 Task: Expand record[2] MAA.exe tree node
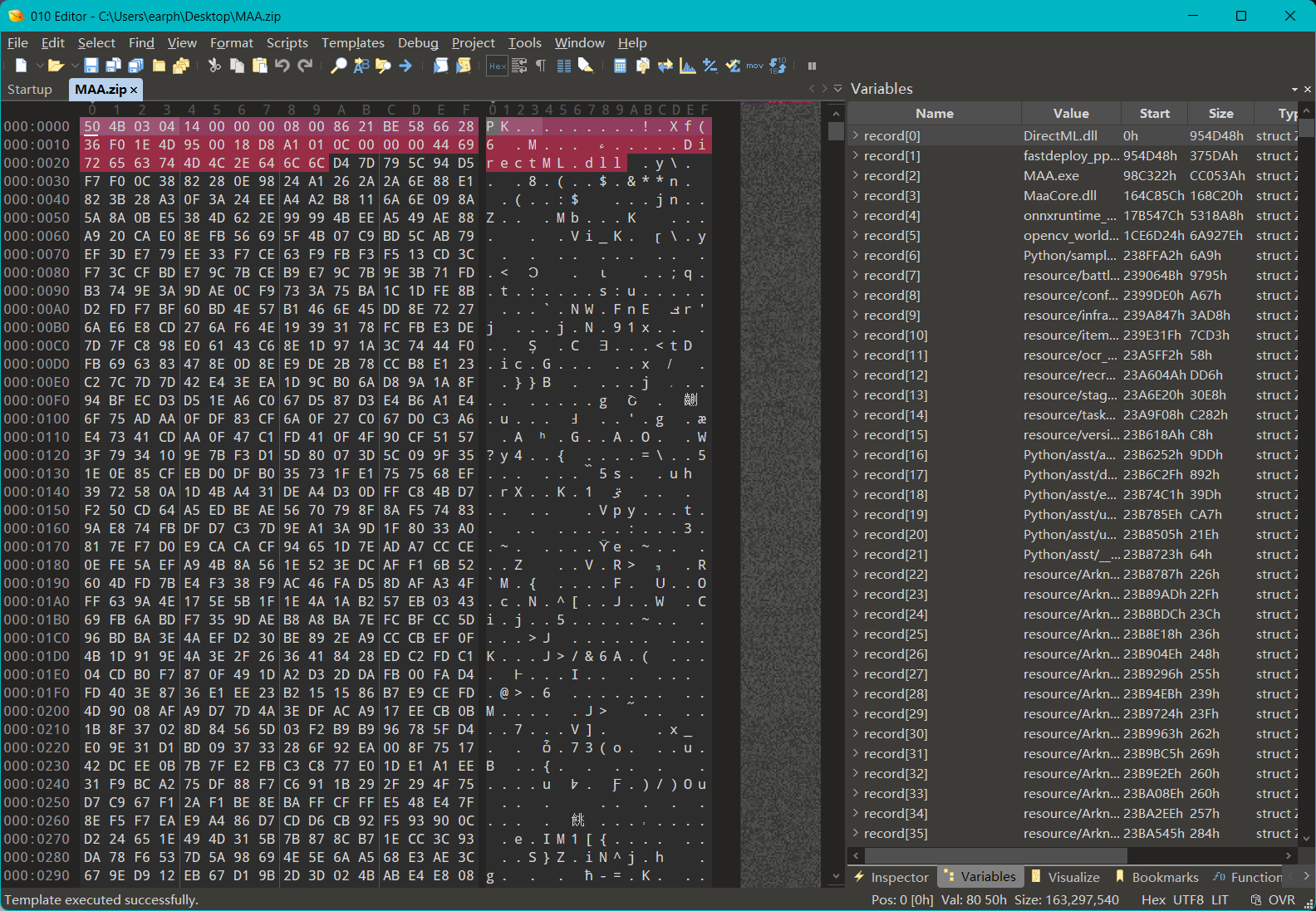(856, 175)
